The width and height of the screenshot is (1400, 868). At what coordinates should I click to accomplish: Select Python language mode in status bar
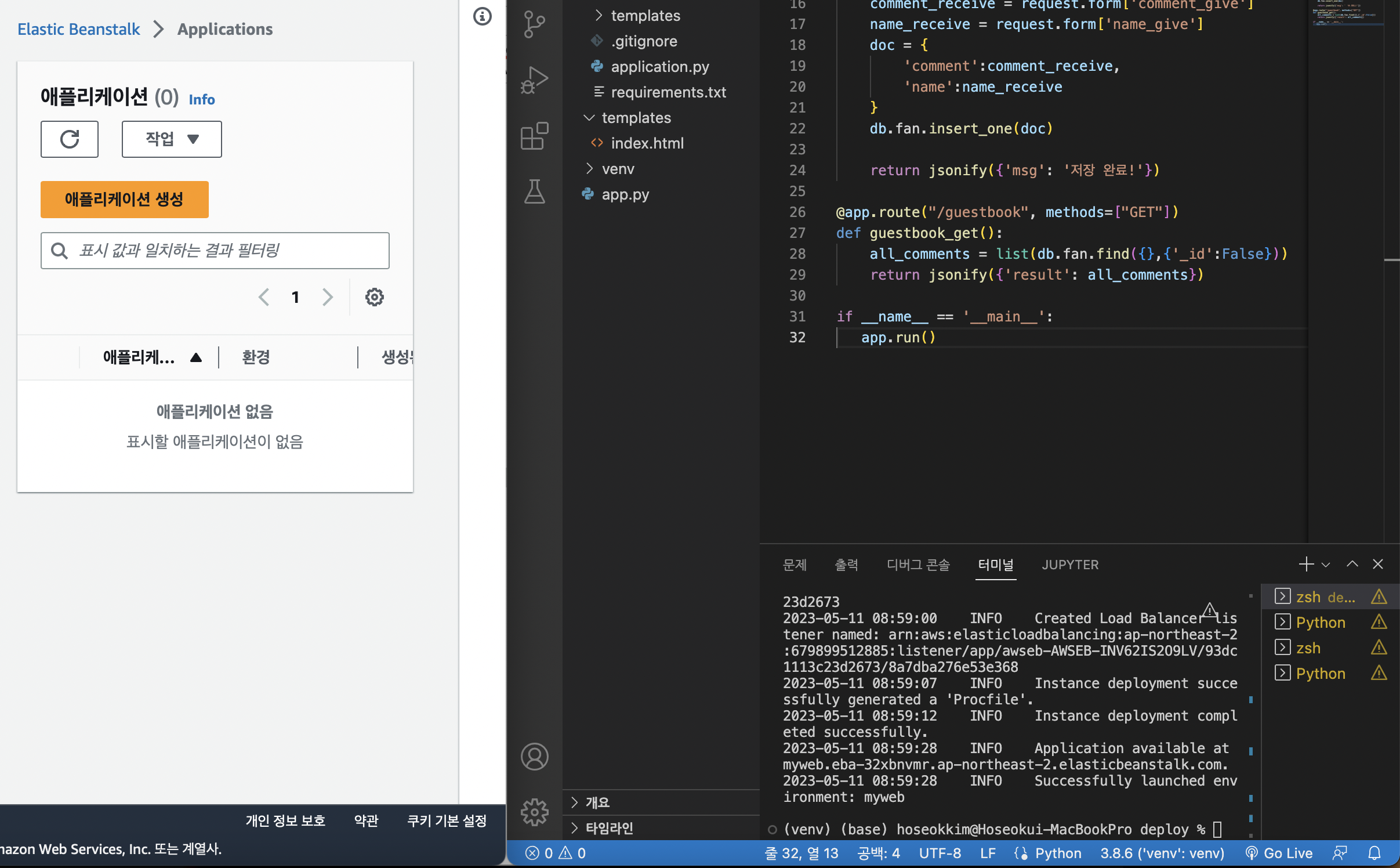point(1058,853)
